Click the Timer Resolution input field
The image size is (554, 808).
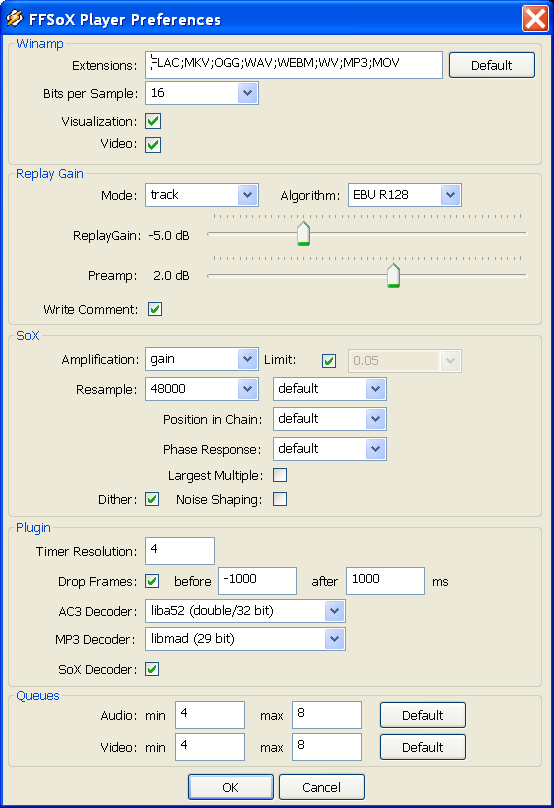pyautogui.click(x=180, y=551)
